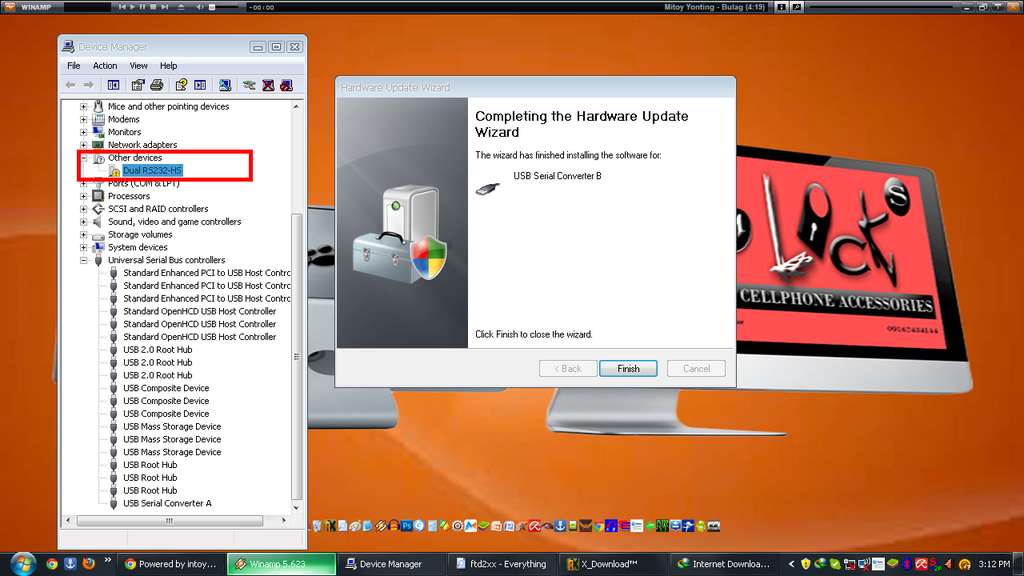
Task: Expand the Processors node
Action: (x=84, y=196)
